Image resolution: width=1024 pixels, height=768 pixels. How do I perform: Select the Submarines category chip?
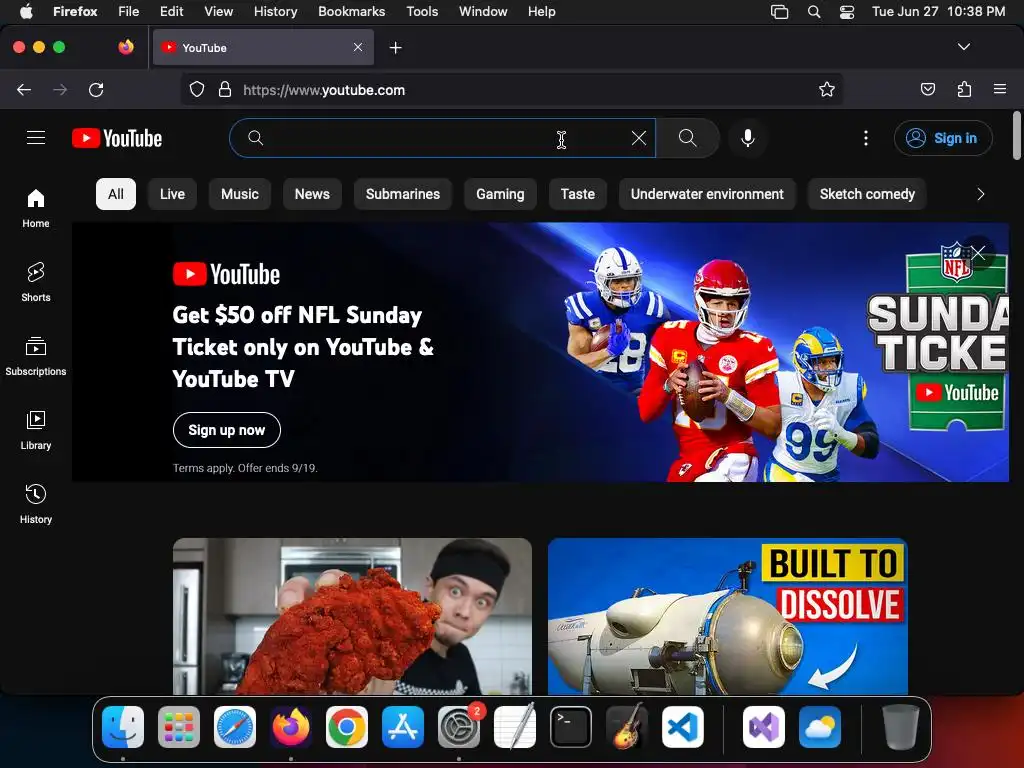(403, 194)
